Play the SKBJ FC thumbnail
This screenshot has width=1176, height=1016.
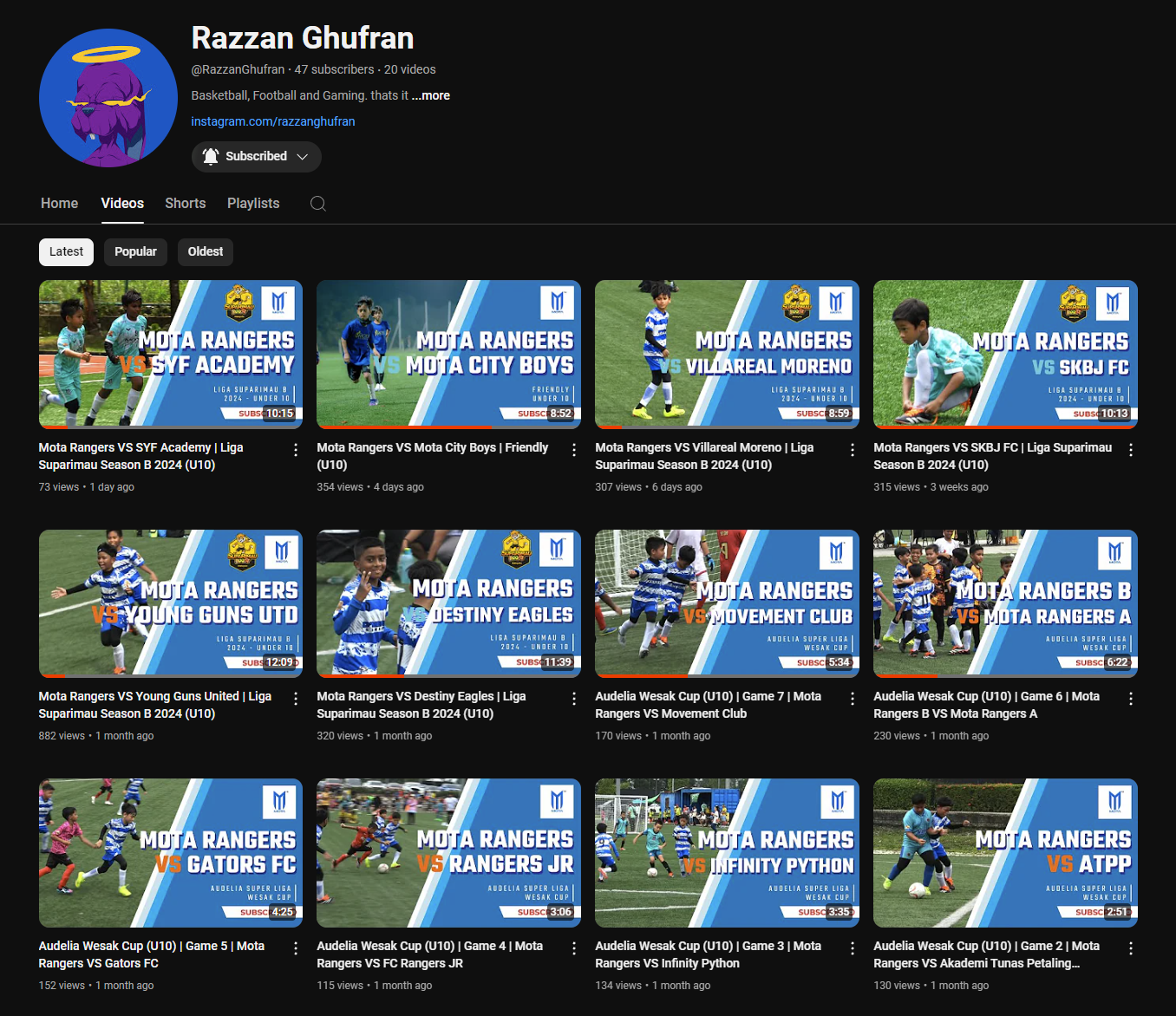pos(1005,354)
